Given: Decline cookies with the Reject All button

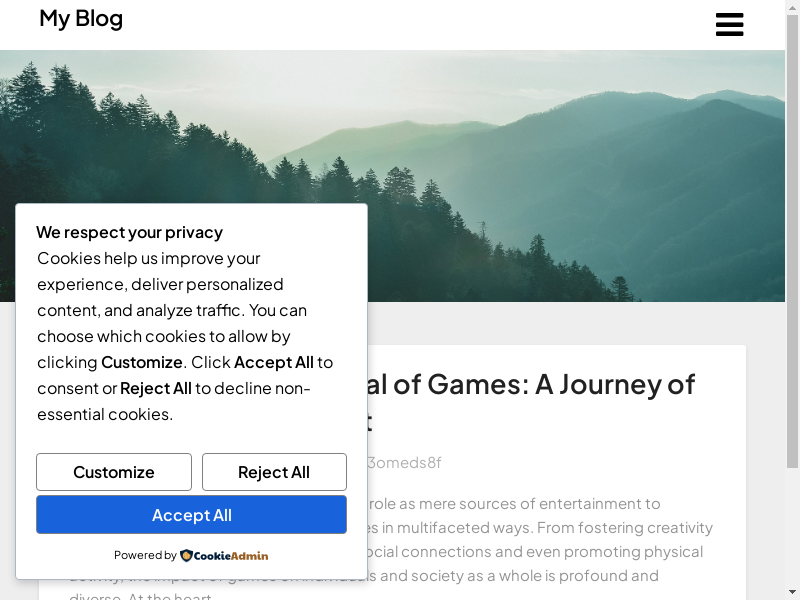Looking at the screenshot, I should click(274, 472).
